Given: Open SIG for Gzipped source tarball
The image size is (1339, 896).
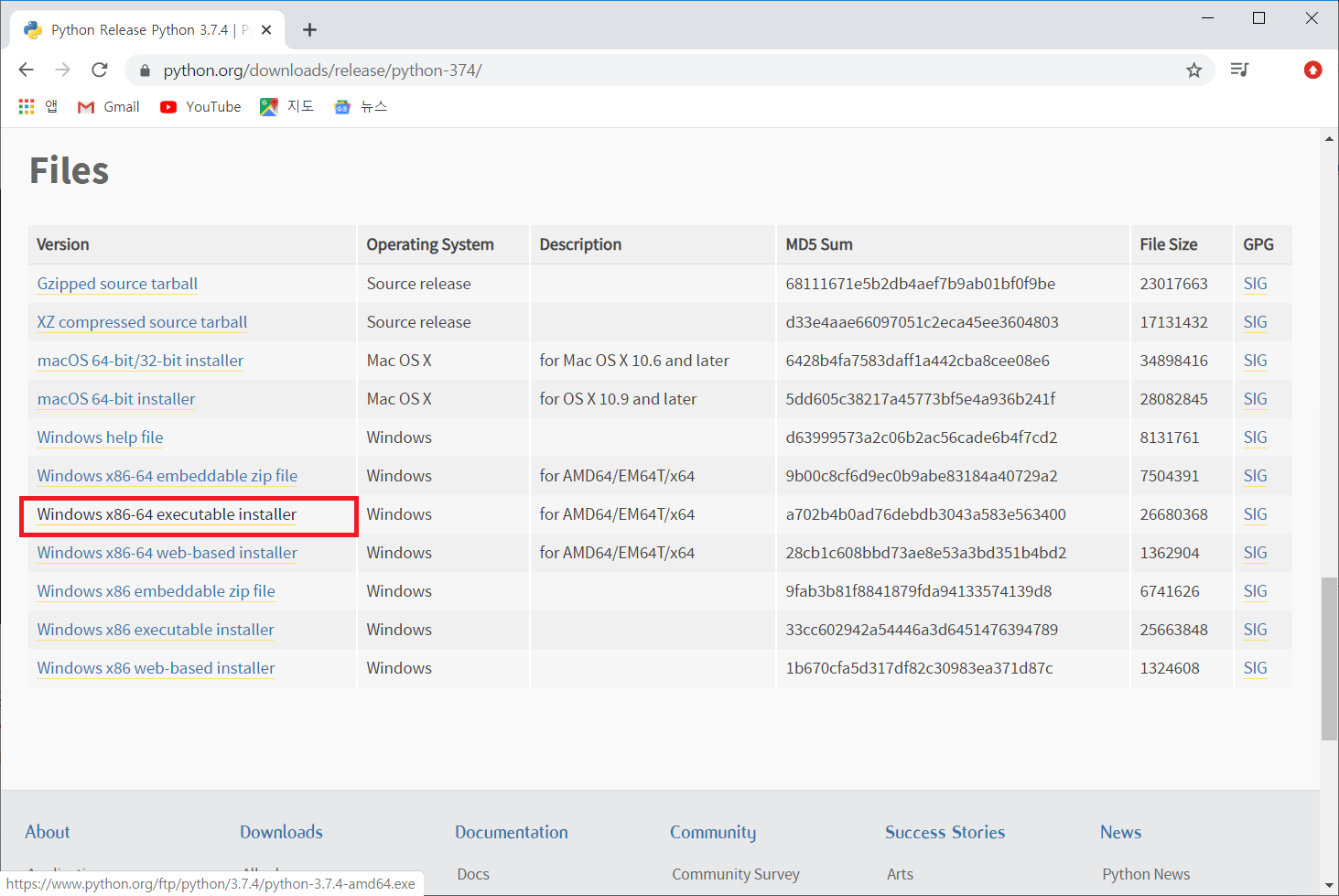Looking at the screenshot, I should [1256, 284].
